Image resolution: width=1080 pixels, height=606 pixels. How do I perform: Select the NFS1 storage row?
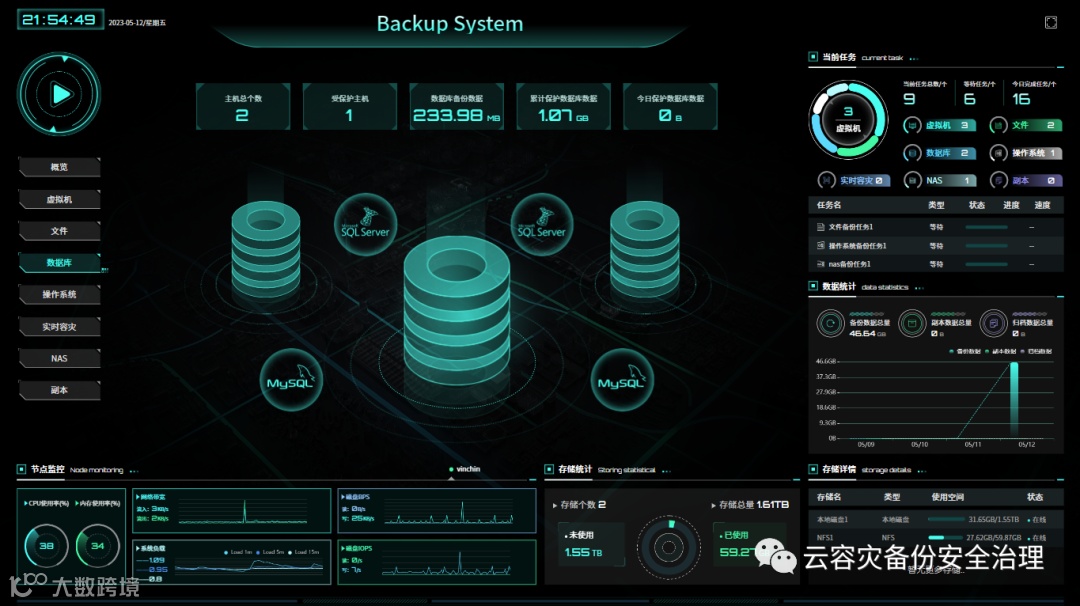pos(935,538)
